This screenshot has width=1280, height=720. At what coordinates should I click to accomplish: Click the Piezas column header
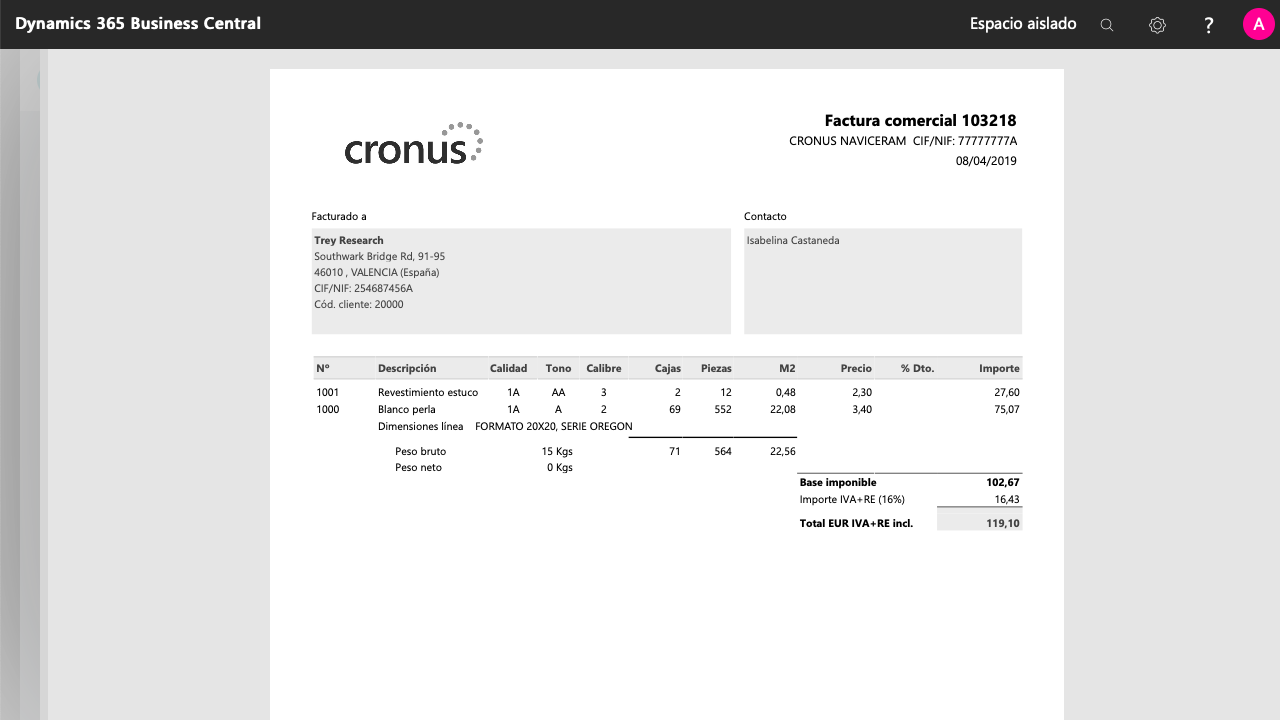pos(716,368)
